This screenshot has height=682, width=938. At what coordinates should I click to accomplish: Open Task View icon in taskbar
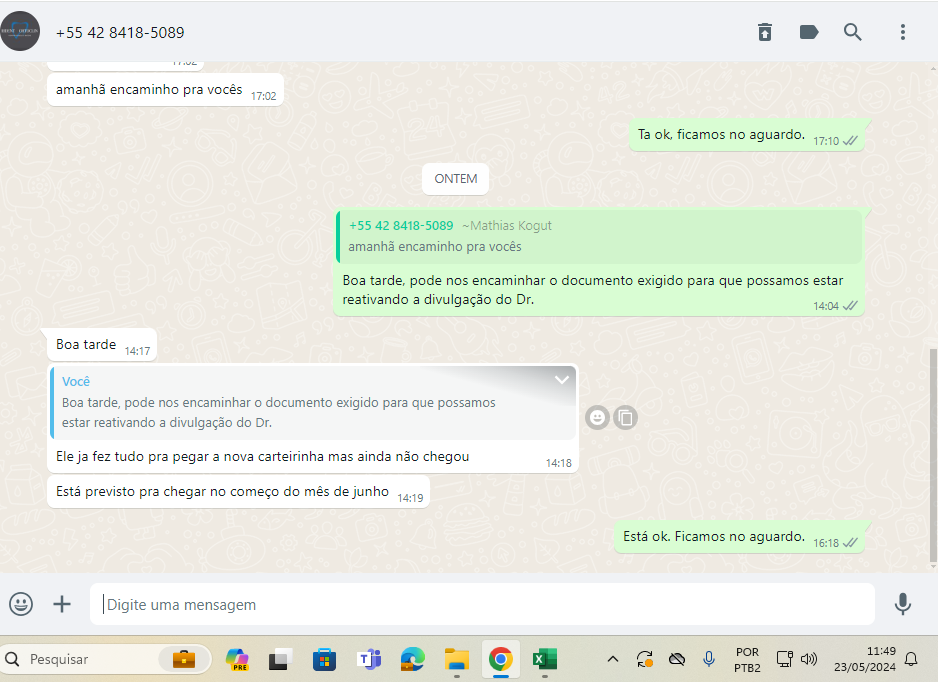coord(280,659)
